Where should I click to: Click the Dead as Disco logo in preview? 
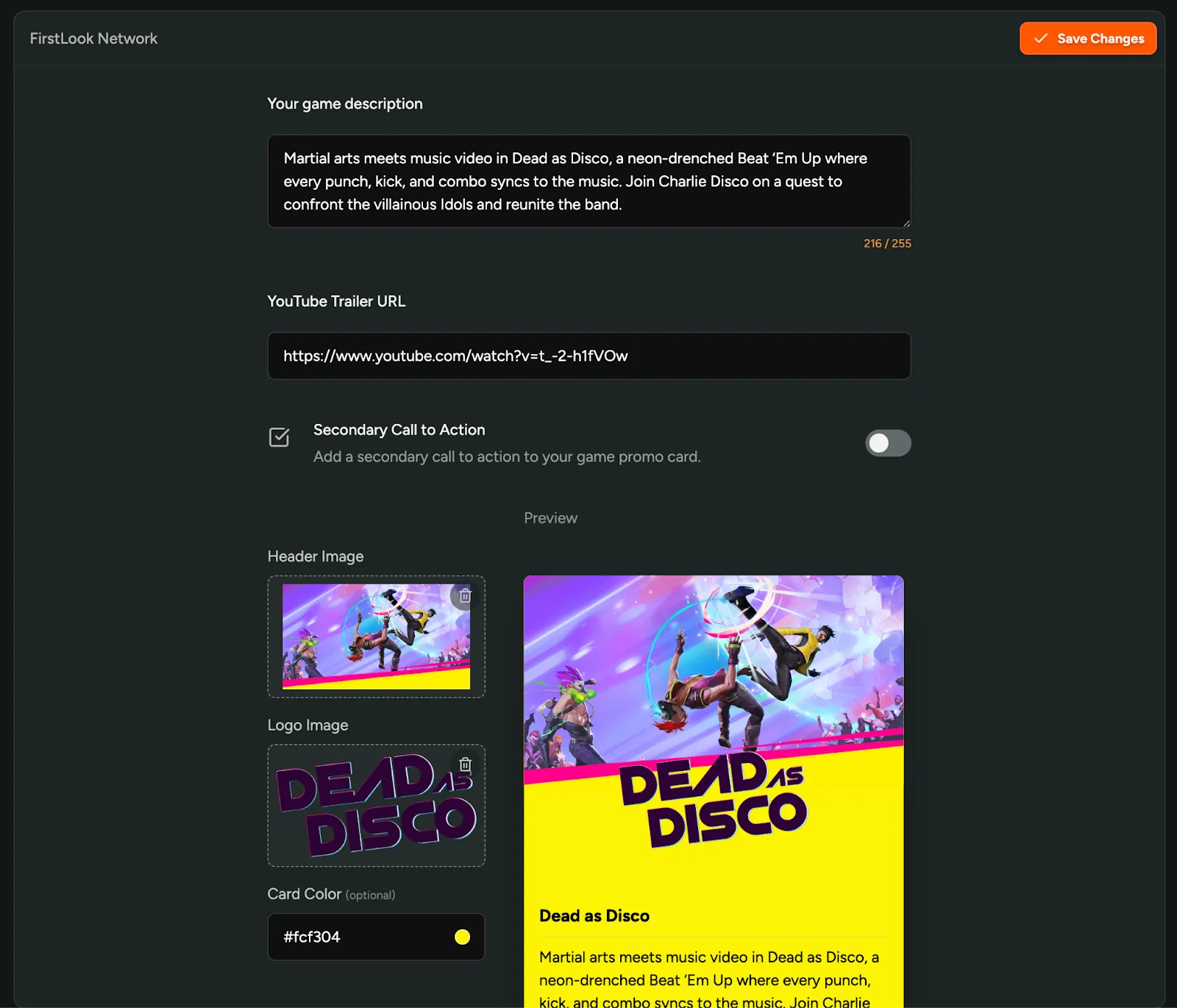pyautogui.click(x=712, y=801)
